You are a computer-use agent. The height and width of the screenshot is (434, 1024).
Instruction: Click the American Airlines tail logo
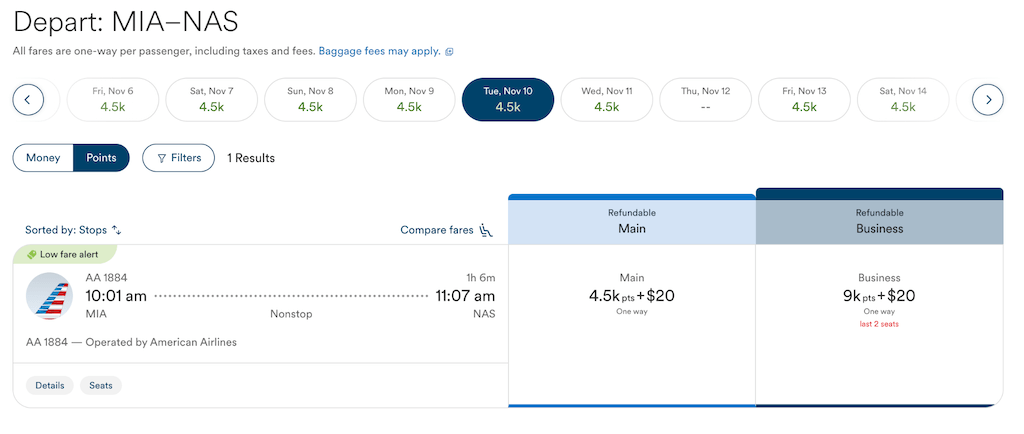tap(50, 296)
